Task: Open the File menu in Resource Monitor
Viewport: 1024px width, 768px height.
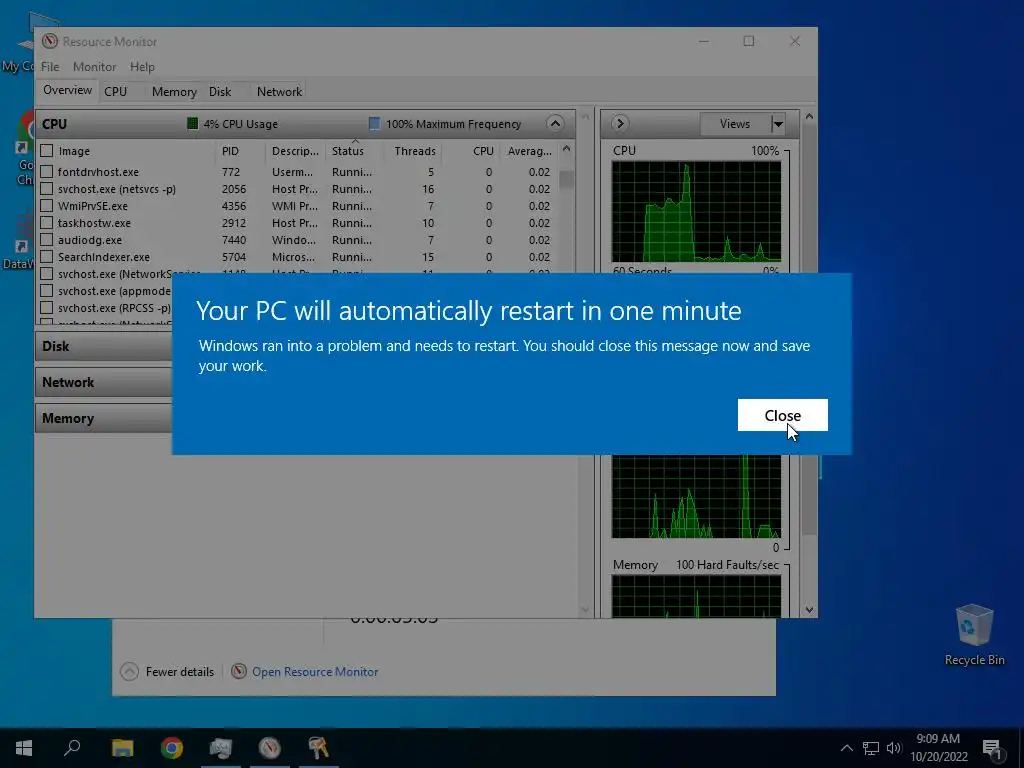Action: coord(50,67)
